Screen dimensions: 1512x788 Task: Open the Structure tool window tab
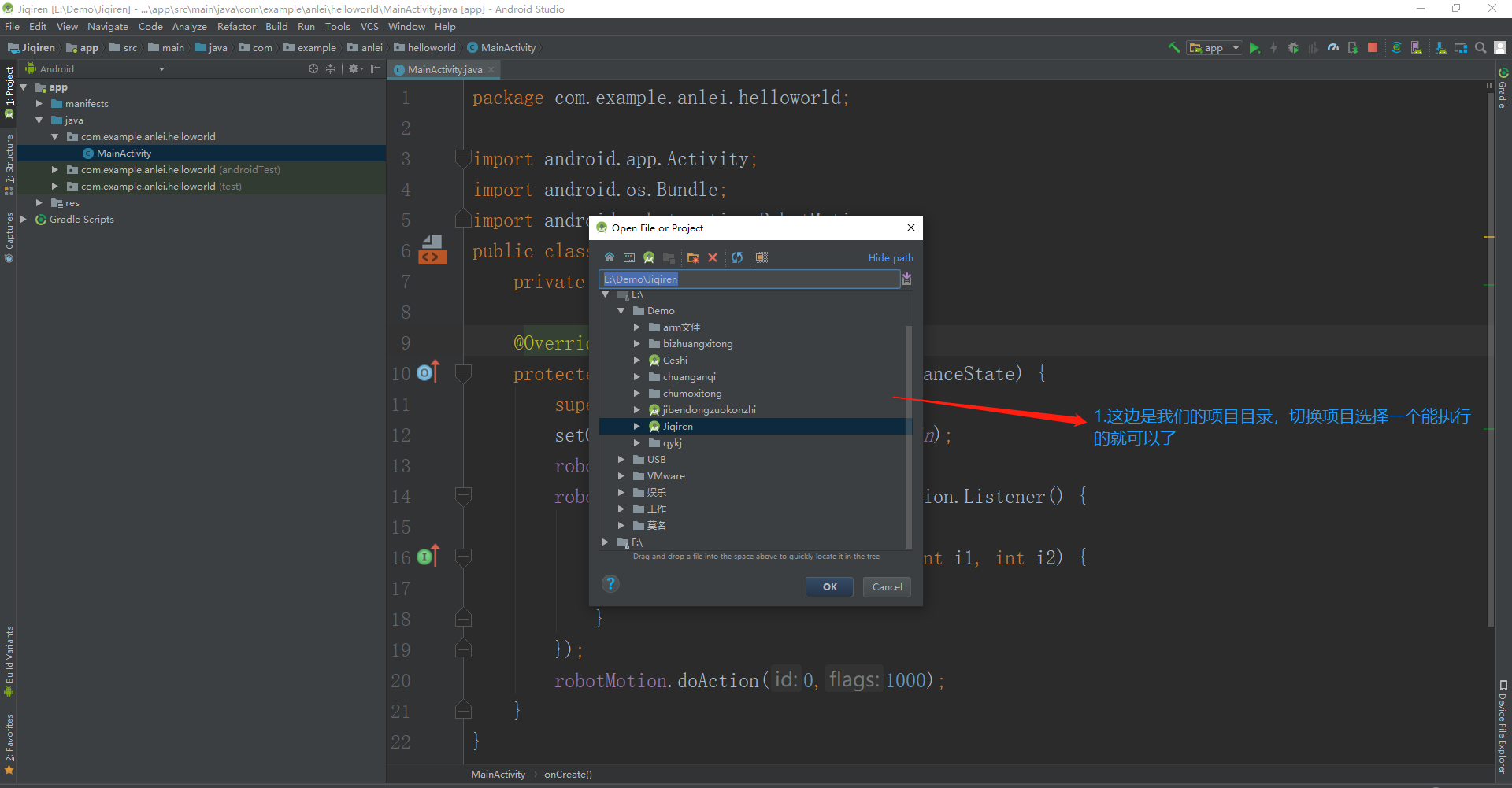point(9,165)
